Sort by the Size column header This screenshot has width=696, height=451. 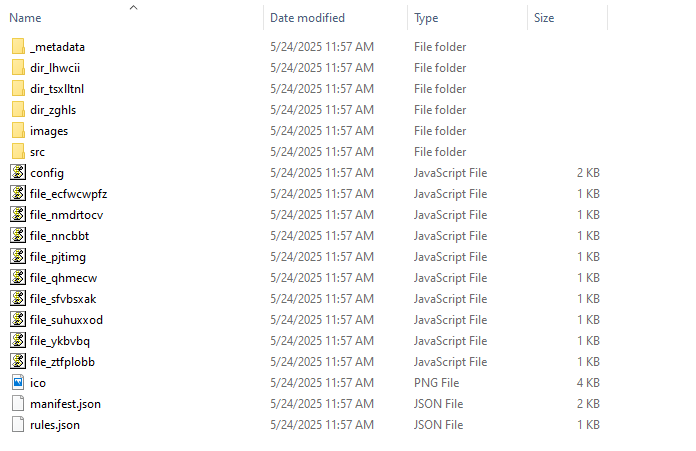click(x=544, y=18)
